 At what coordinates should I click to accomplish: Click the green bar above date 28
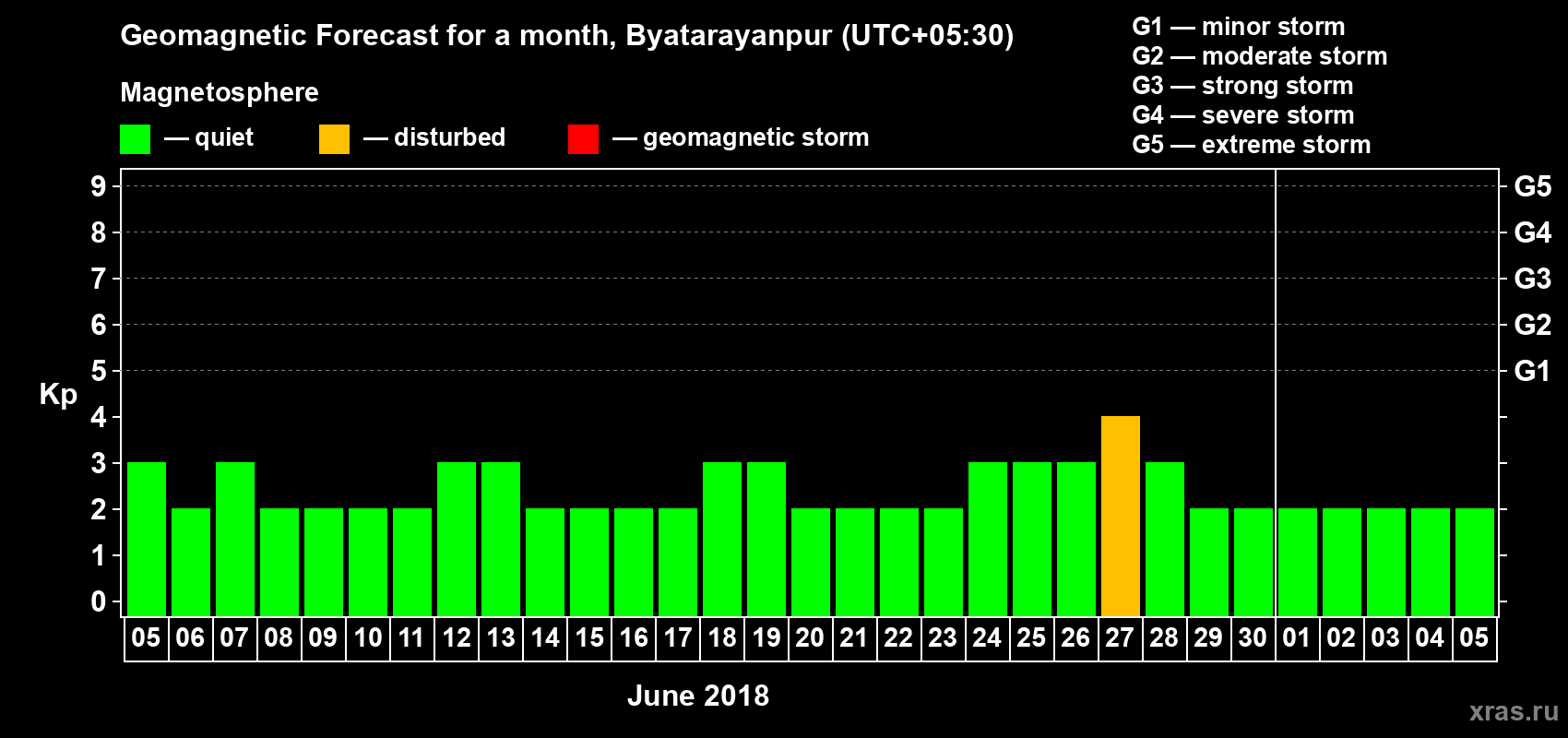click(1165, 539)
